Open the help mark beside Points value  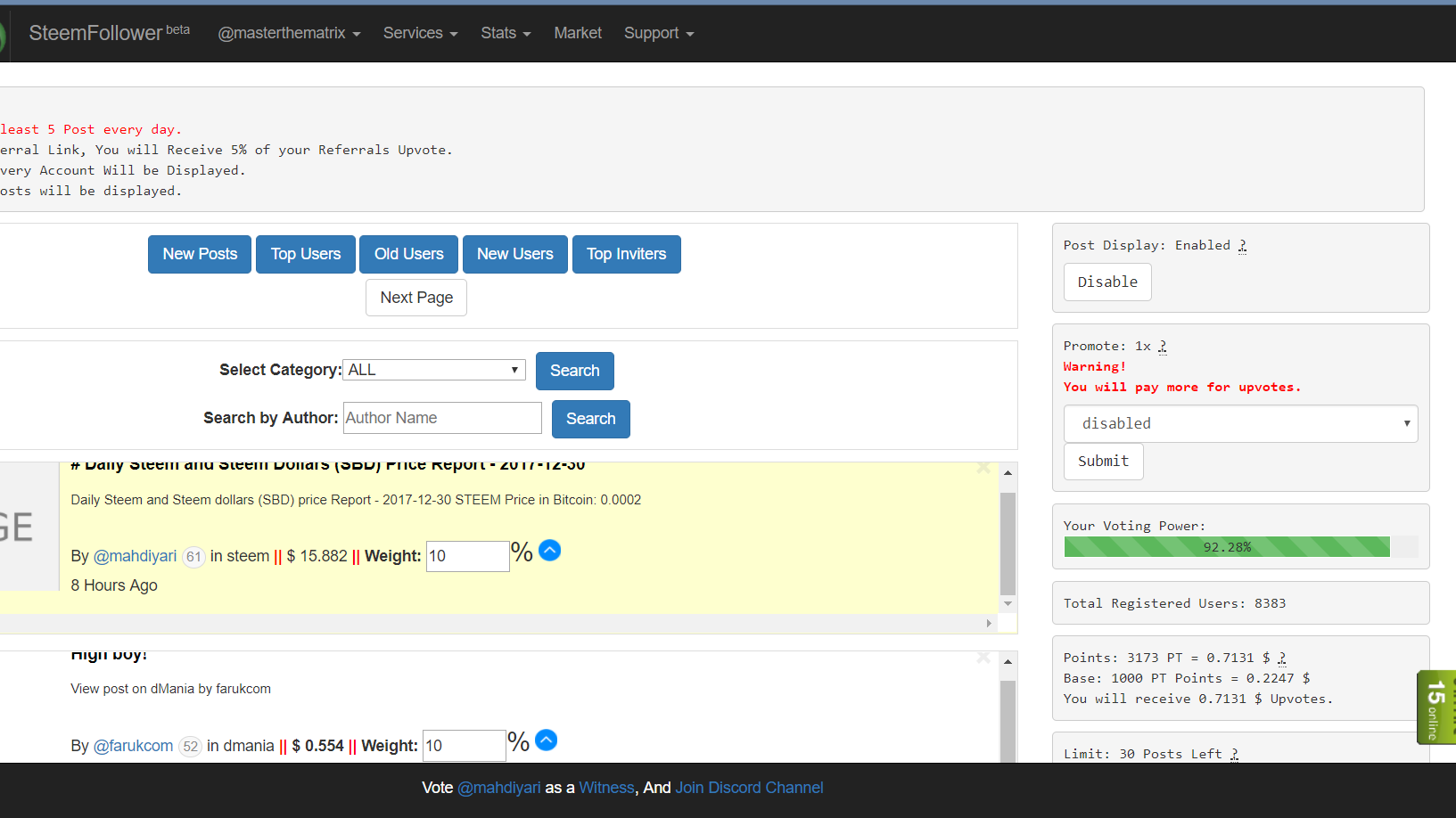(1282, 658)
